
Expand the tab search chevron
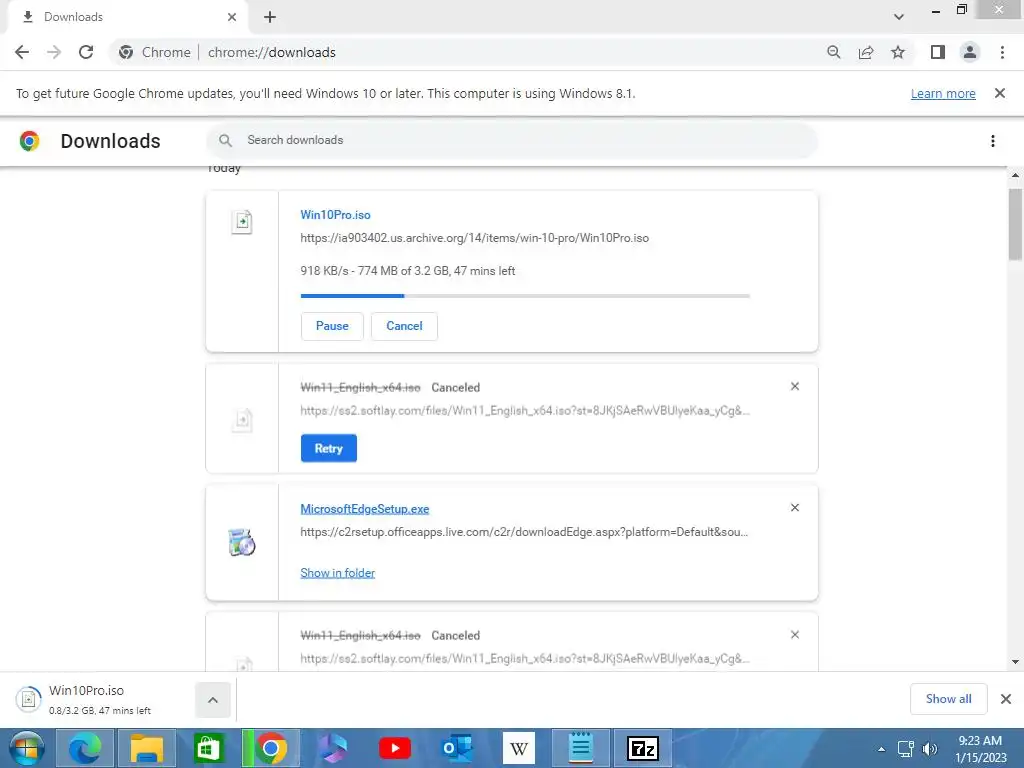point(899,17)
